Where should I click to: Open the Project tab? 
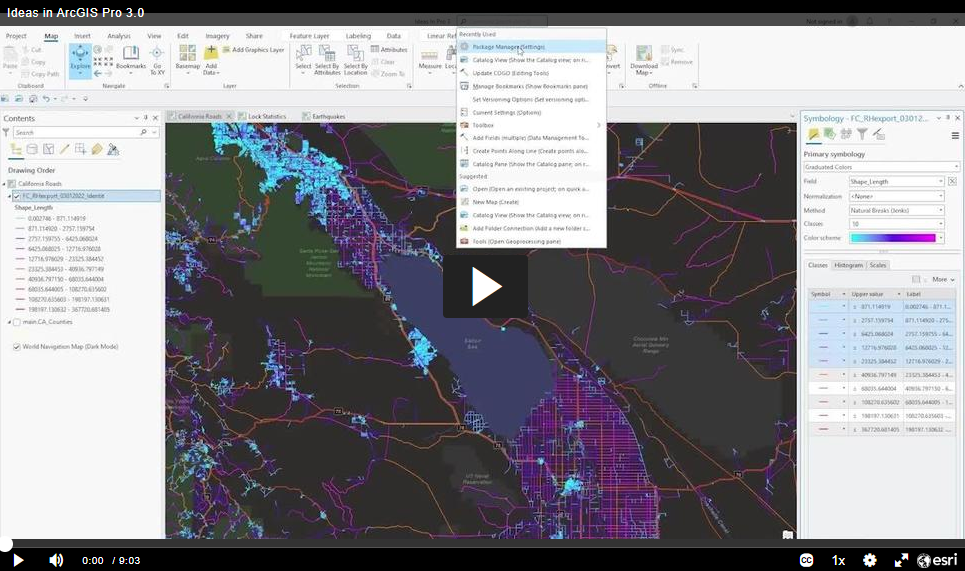[x=16, y=36]
